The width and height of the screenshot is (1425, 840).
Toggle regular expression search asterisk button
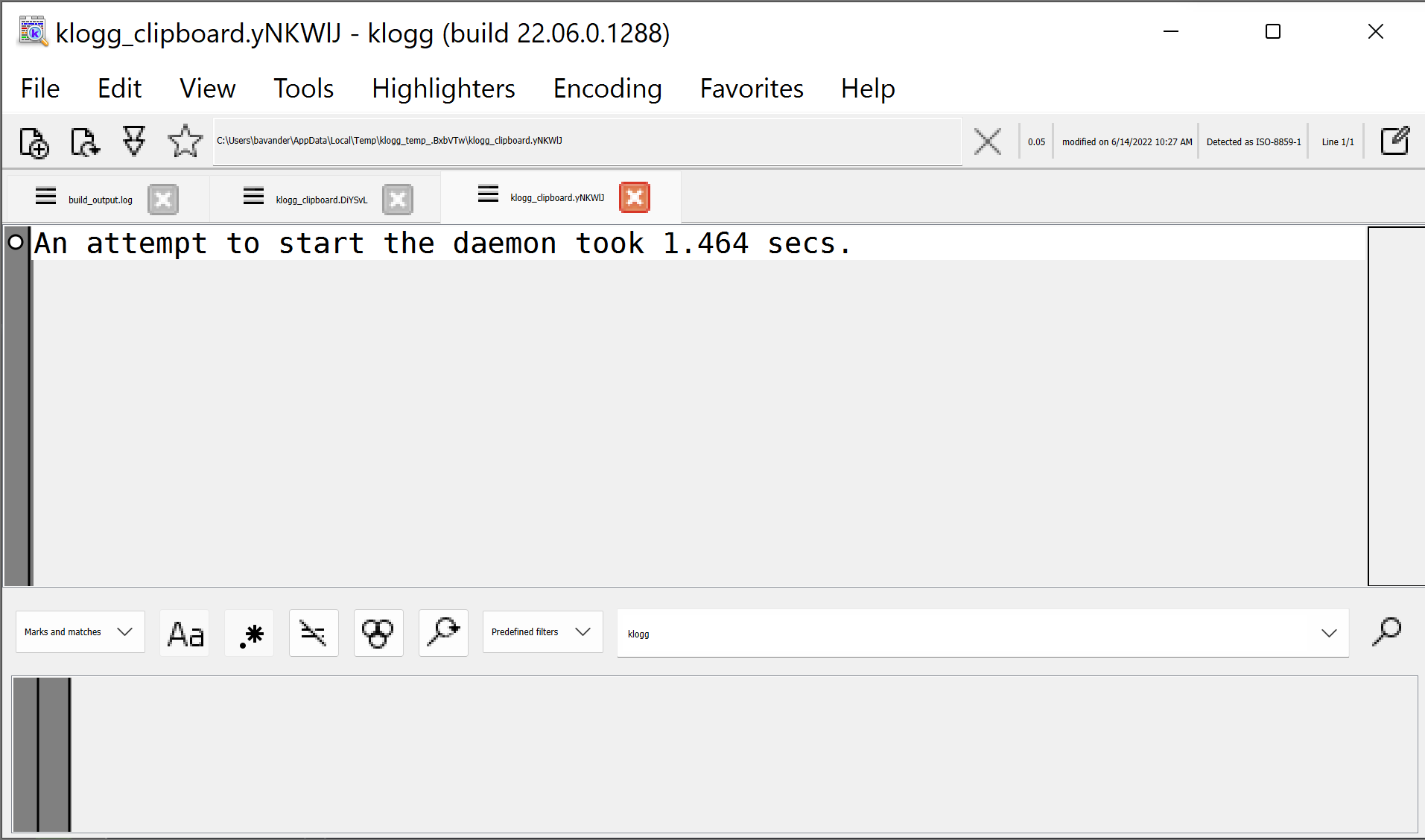[x=250, y=633]
